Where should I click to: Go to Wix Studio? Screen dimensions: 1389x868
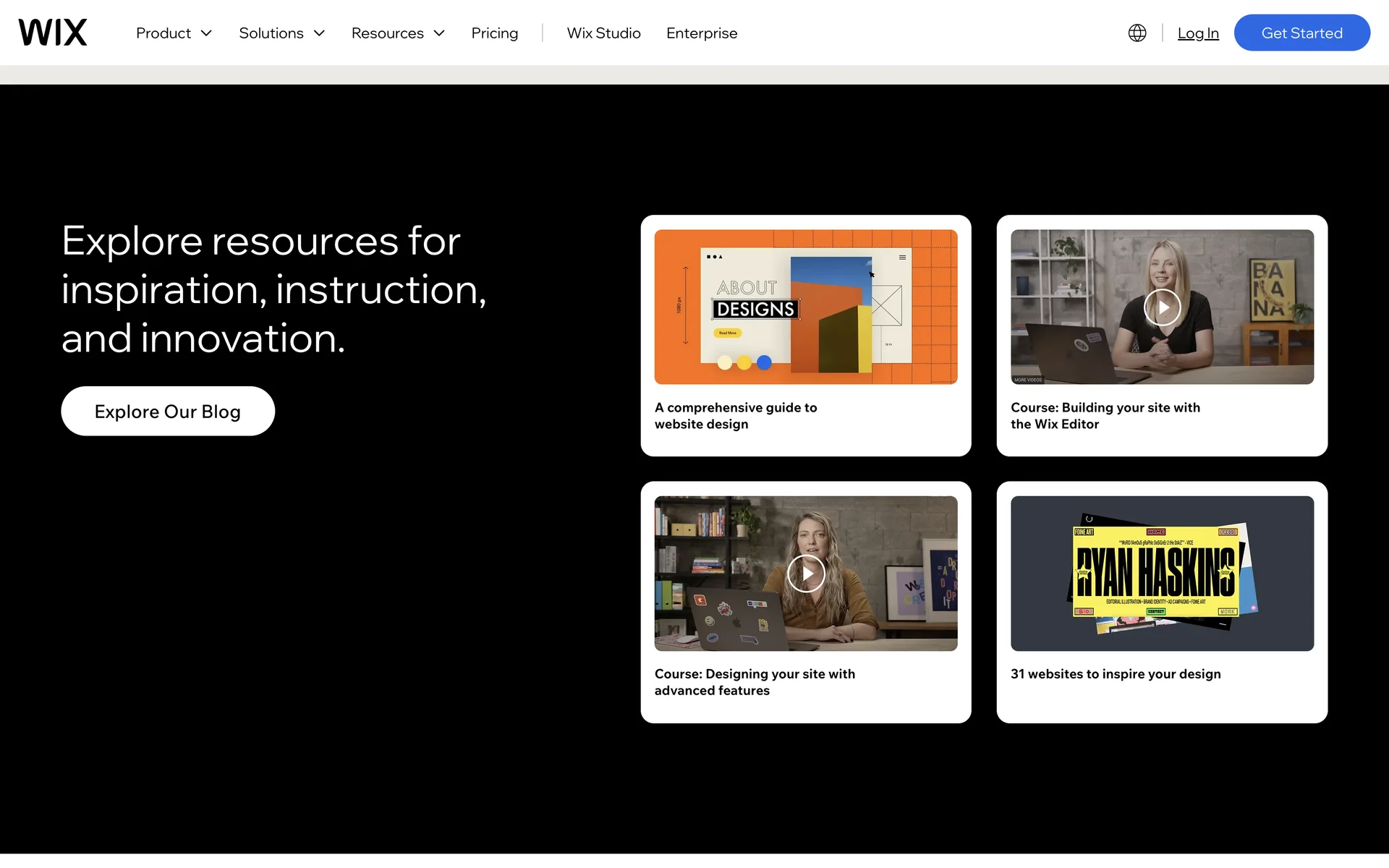603,33
